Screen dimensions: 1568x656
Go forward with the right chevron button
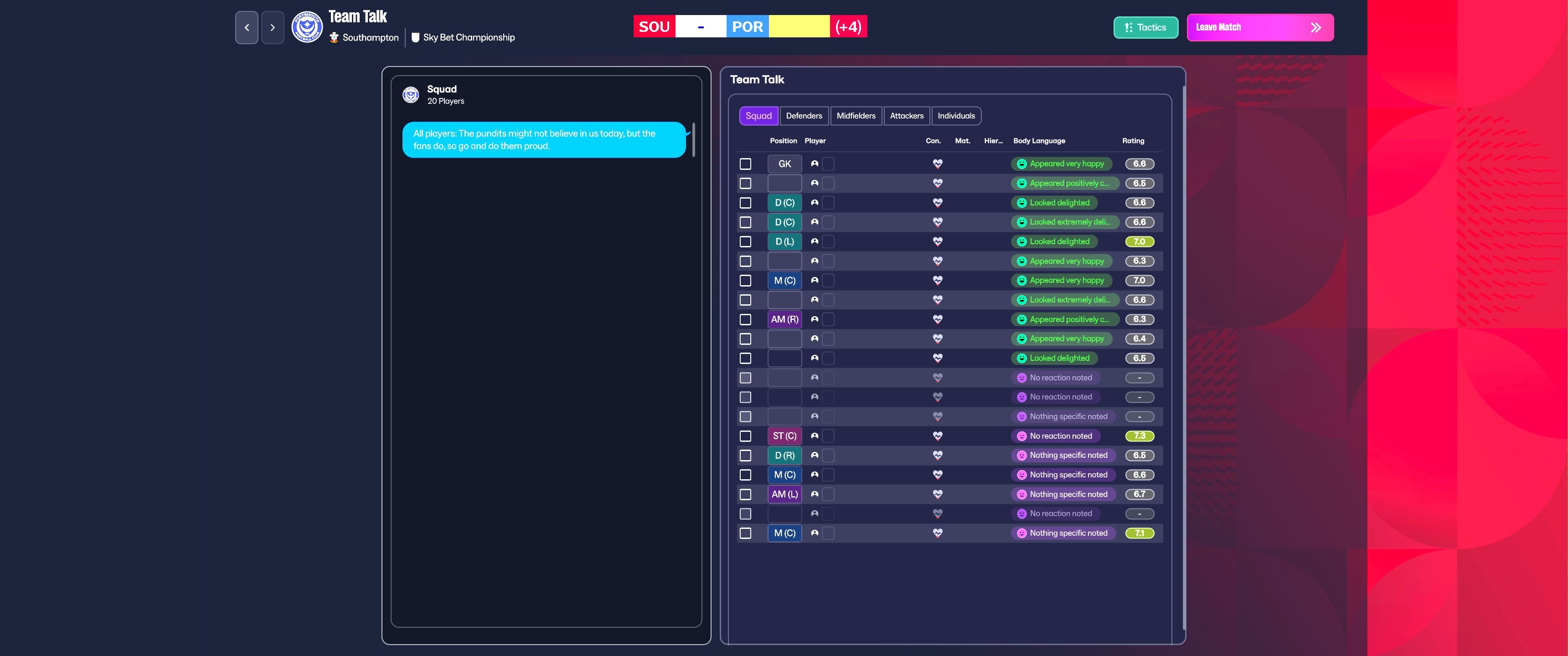click(x=272, y=27)
